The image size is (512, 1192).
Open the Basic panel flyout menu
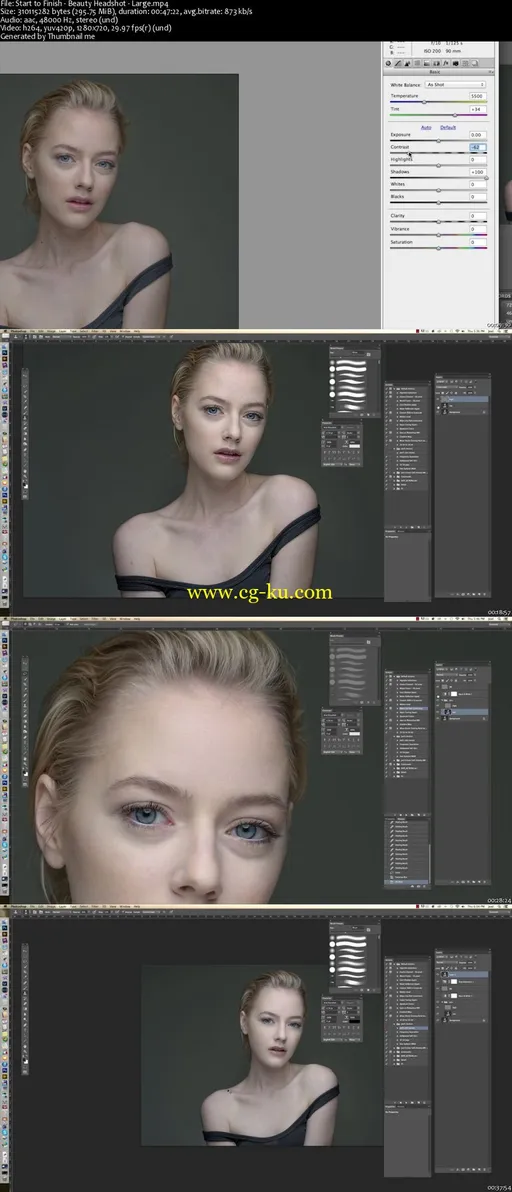coord(491,72)
